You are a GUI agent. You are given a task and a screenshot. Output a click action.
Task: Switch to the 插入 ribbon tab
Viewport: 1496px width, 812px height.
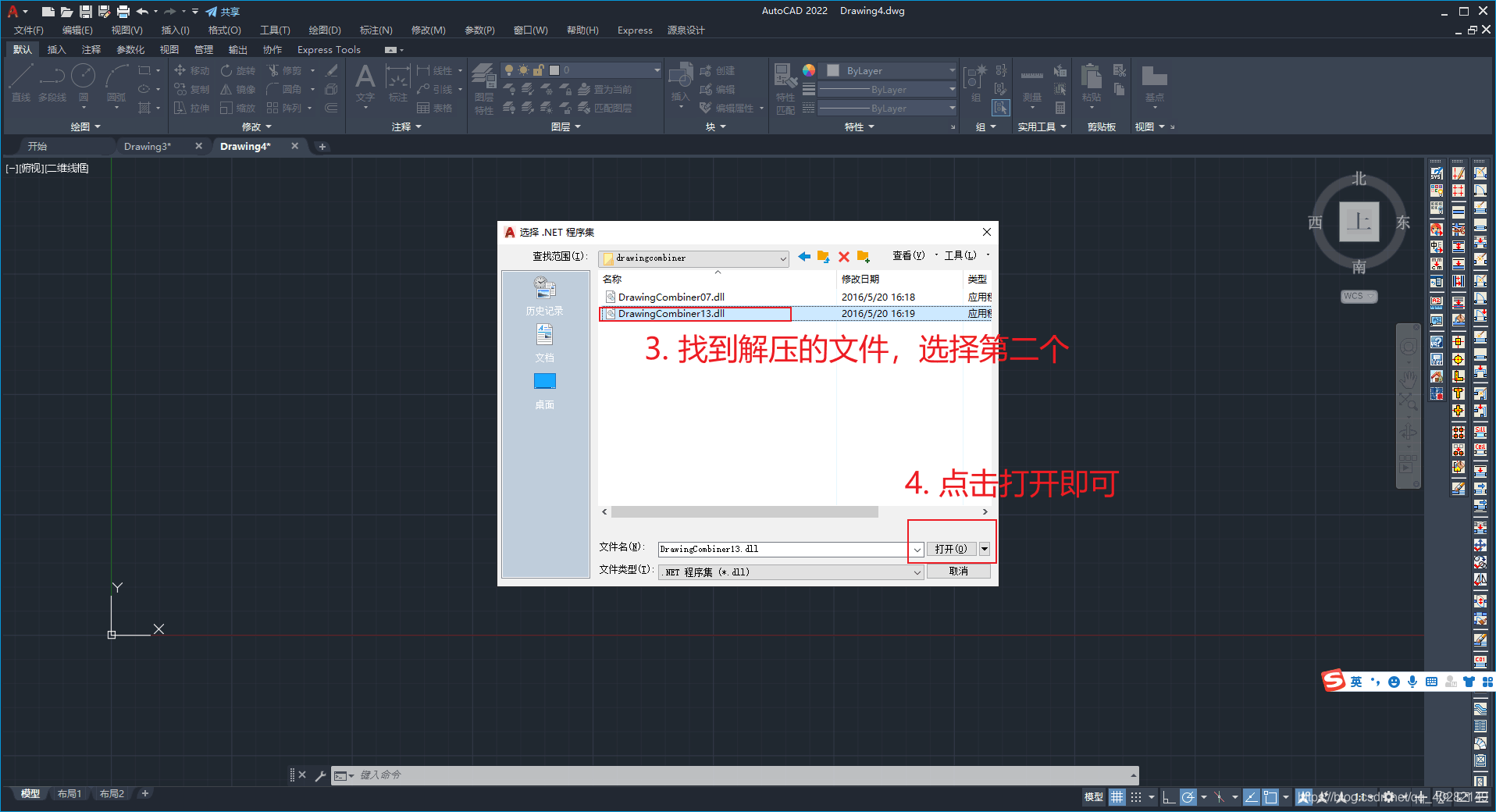click(x=56, y=49)
